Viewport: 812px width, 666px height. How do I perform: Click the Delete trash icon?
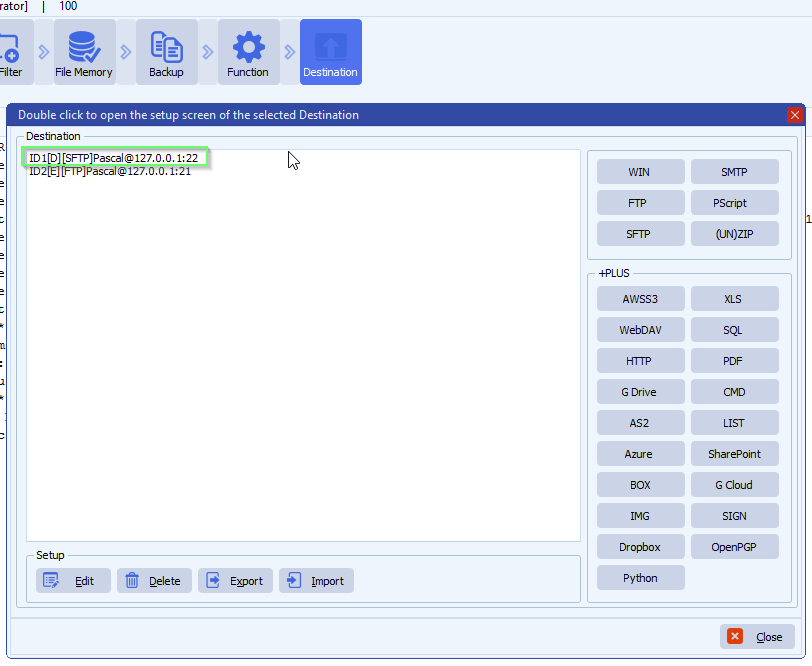coord(132,581)
